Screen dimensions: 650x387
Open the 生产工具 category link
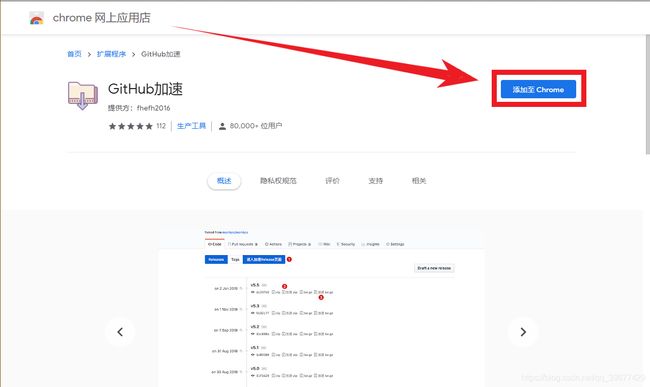pos(192,126)
